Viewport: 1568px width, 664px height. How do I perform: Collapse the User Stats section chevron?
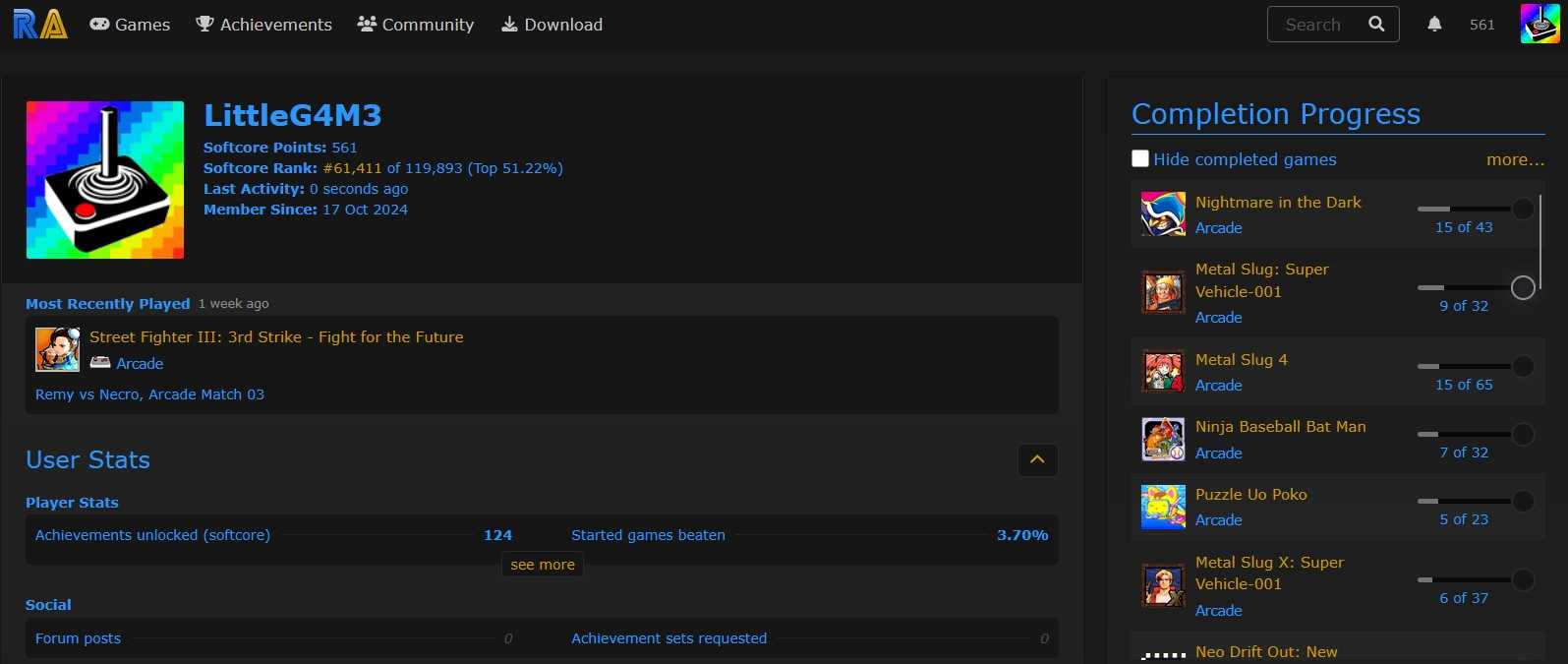pos(1037,459)
